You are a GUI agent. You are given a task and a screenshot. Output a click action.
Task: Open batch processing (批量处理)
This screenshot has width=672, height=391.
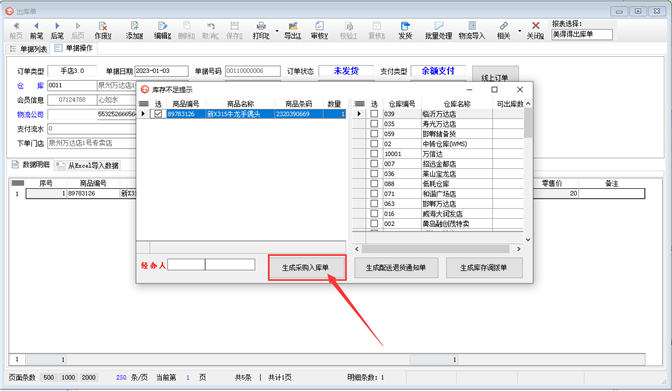(438, 30)
